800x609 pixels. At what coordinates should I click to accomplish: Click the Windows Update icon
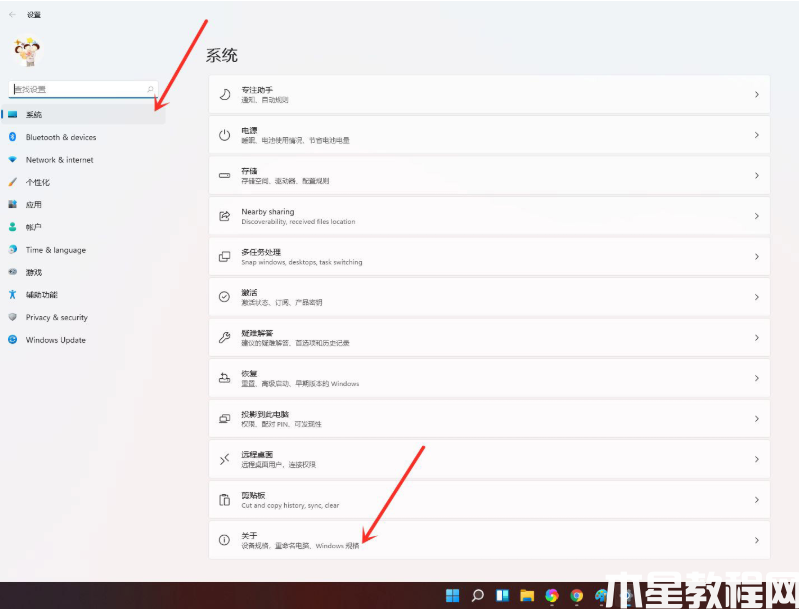pyautogui.click(x=13, y=339)
